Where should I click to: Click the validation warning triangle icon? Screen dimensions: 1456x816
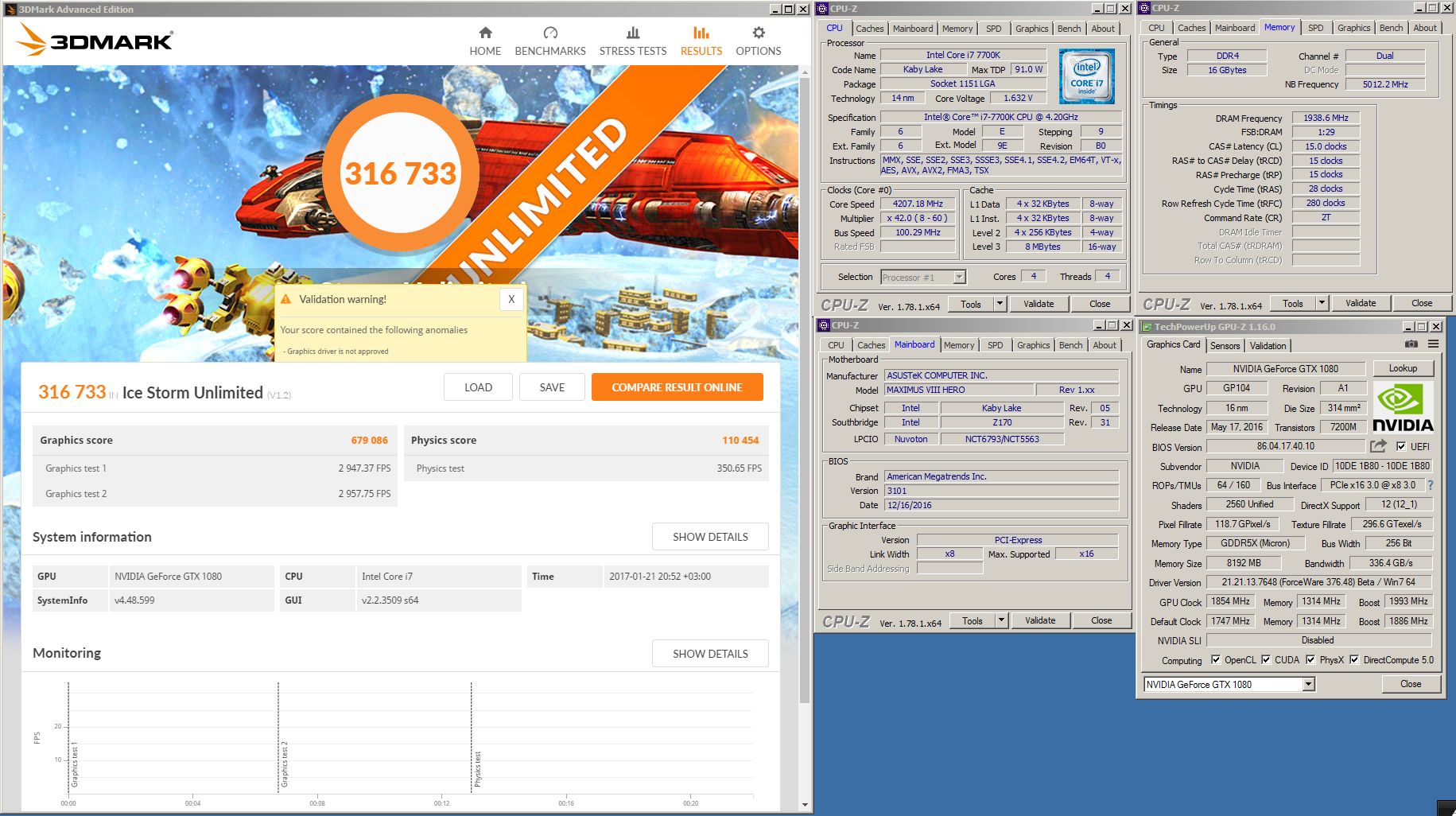286,299
